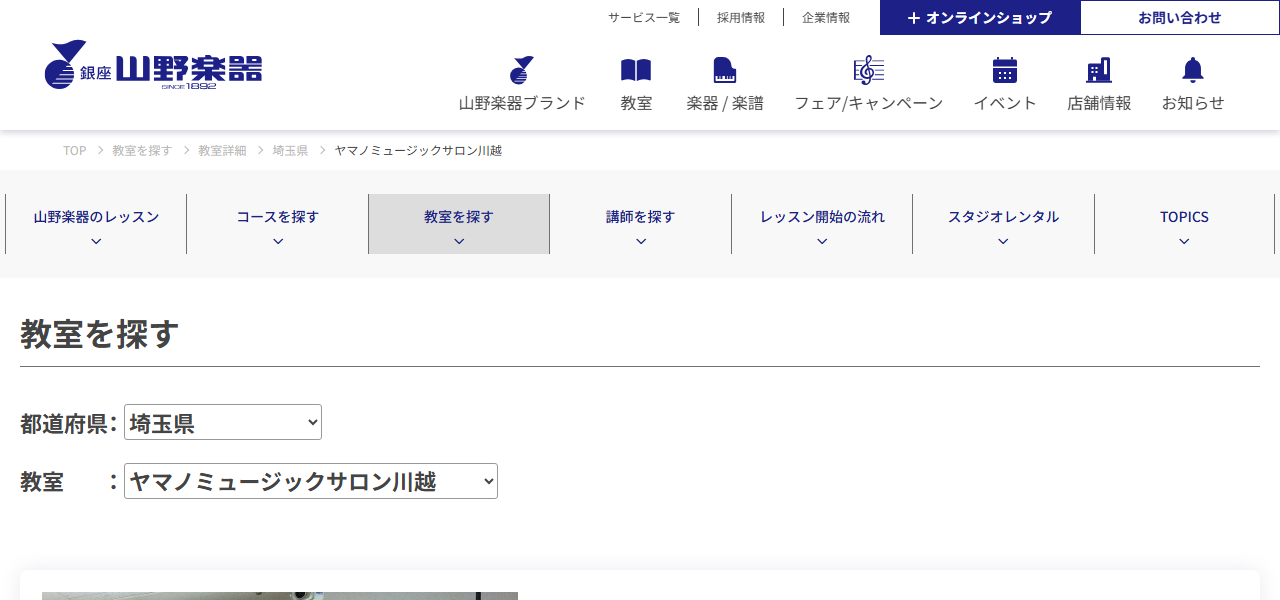Click ヤマノミュージックサロン川越 breadcrumb text
The image size is (1280, 600).
coord(418,150)
